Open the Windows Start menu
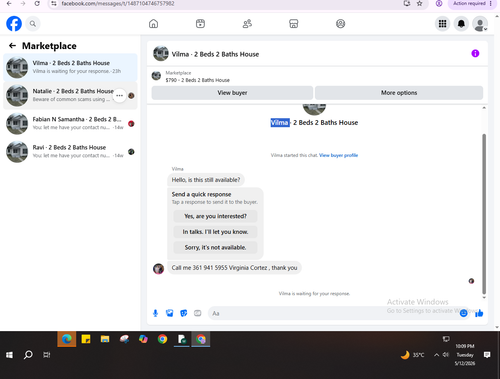This screenshot has width=500, height=379. click(9, 355)
